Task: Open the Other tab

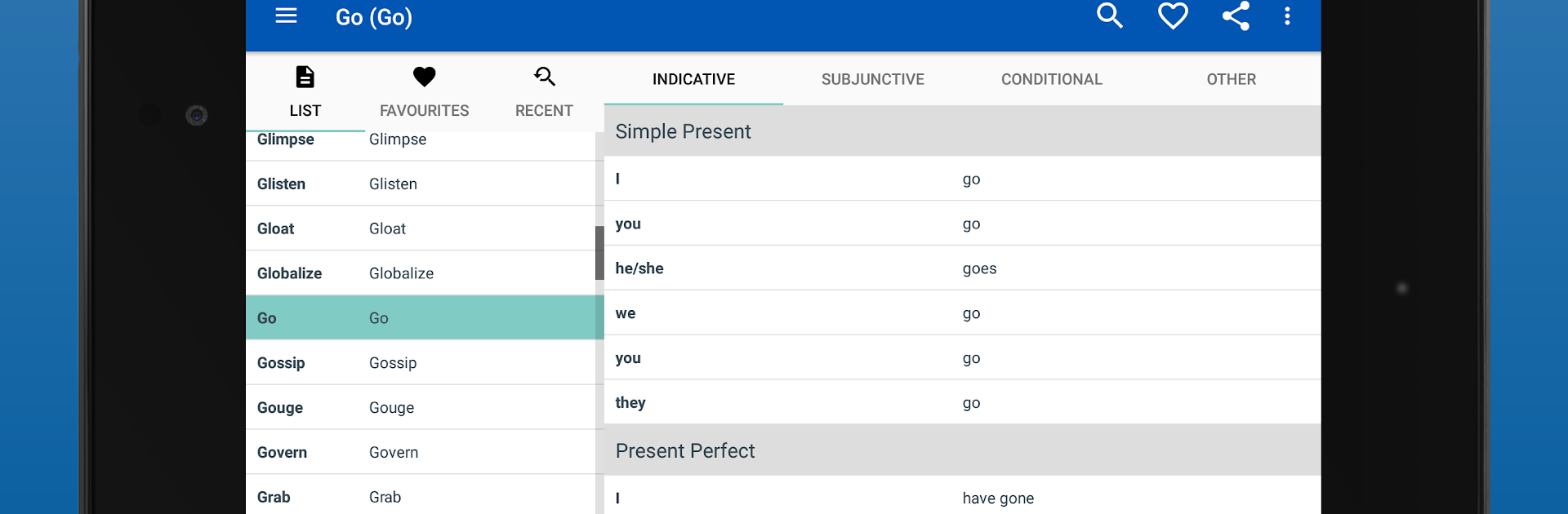Action: tap(1231, 79)
